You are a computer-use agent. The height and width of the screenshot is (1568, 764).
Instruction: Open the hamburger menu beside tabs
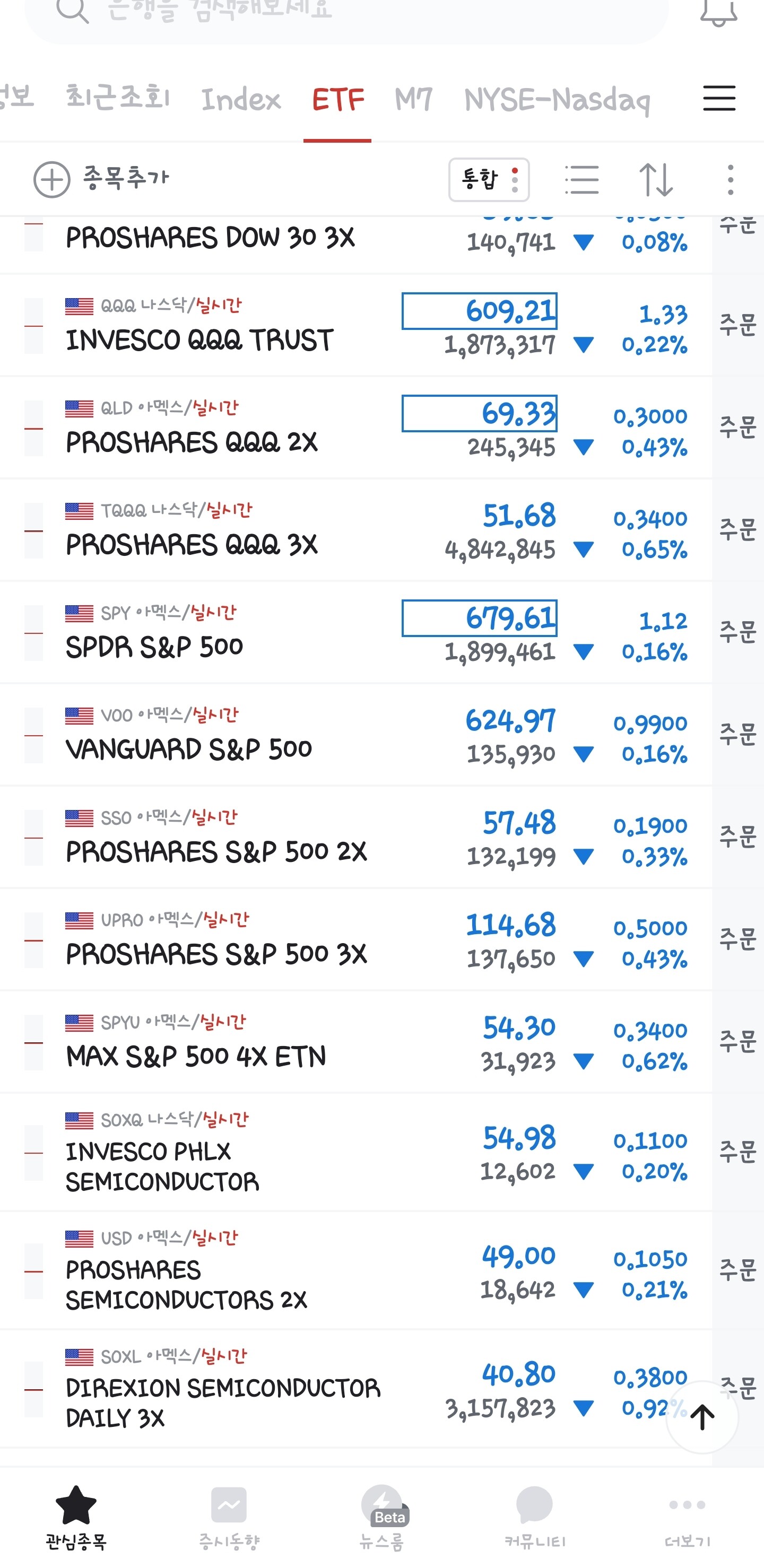[719, 99]
